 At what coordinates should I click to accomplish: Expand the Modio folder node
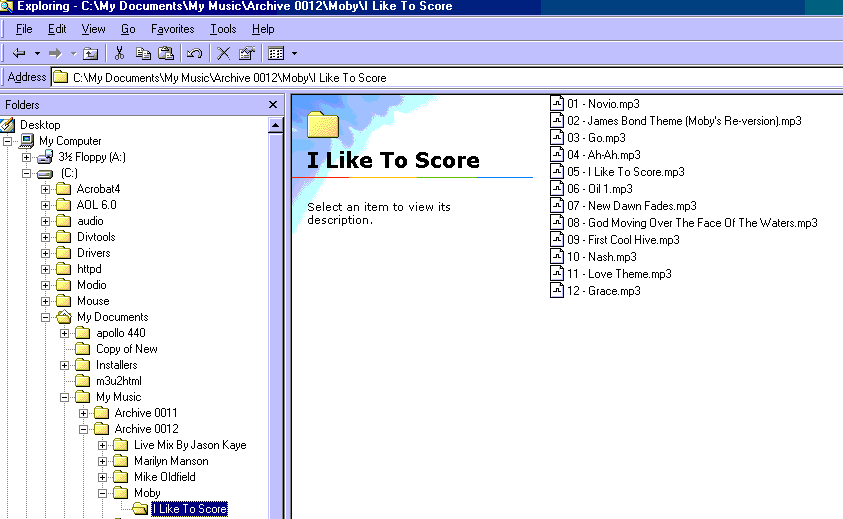46,286
